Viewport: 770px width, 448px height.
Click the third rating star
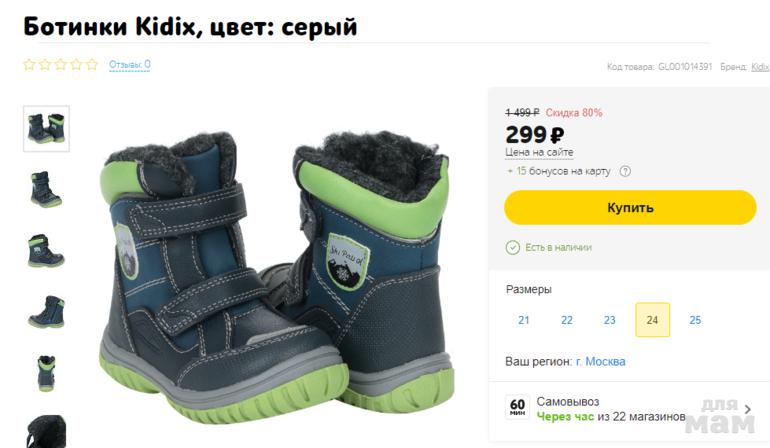point(60,64)
